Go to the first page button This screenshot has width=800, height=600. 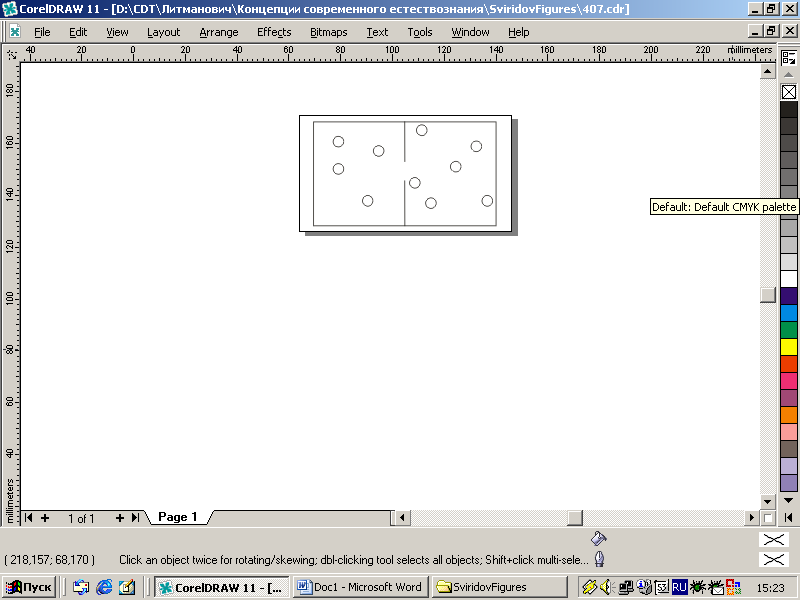coord(29,518)
